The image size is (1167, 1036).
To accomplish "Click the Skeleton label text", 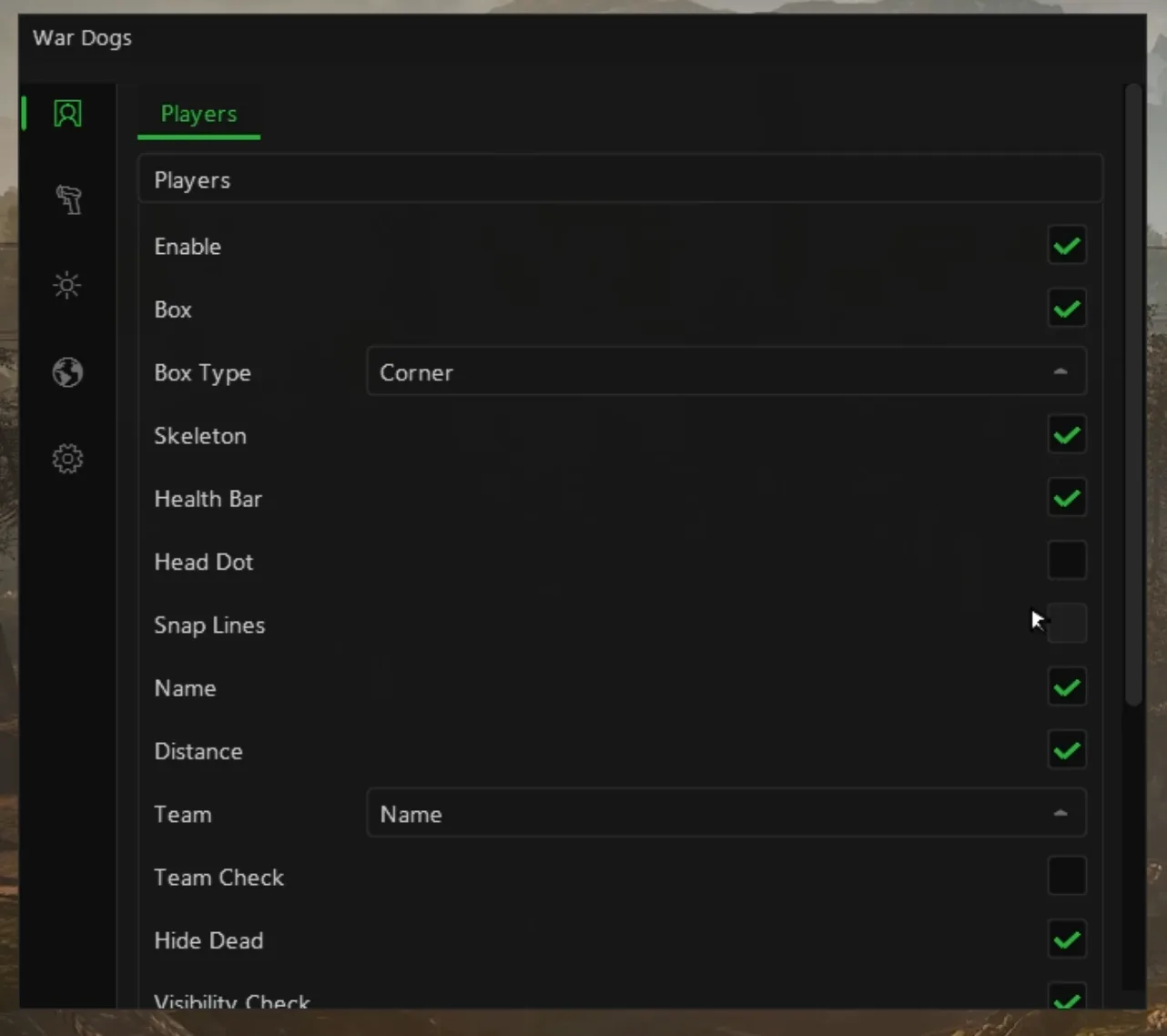I will pos(200,436).
